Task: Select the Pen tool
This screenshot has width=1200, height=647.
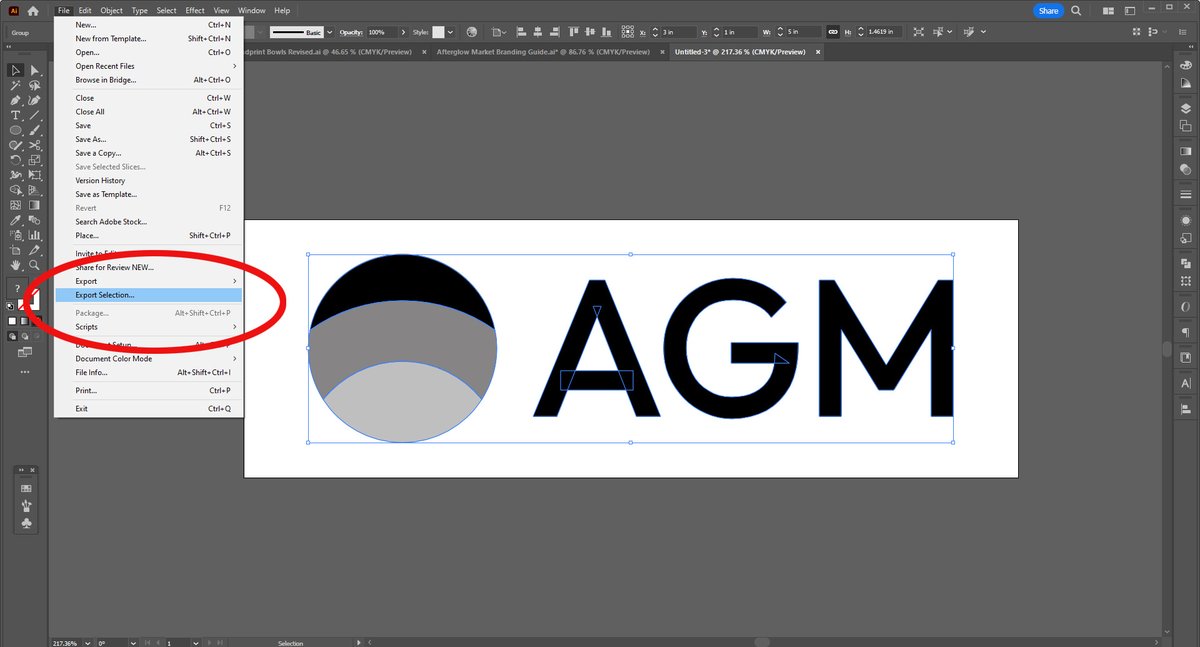Action: point(16,100)
